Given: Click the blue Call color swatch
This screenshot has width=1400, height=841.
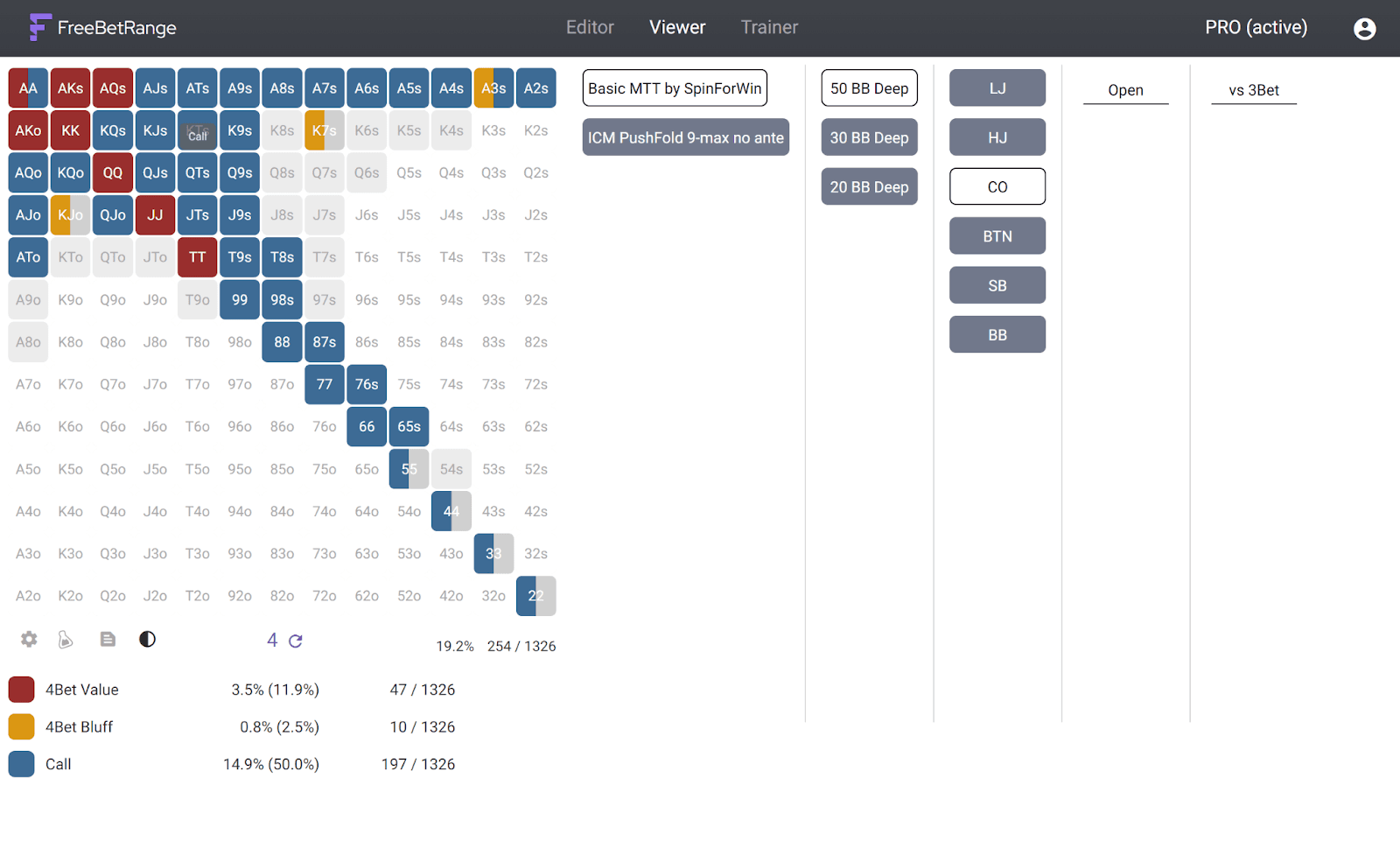Looking at the screenshot, I should point(21,764).
